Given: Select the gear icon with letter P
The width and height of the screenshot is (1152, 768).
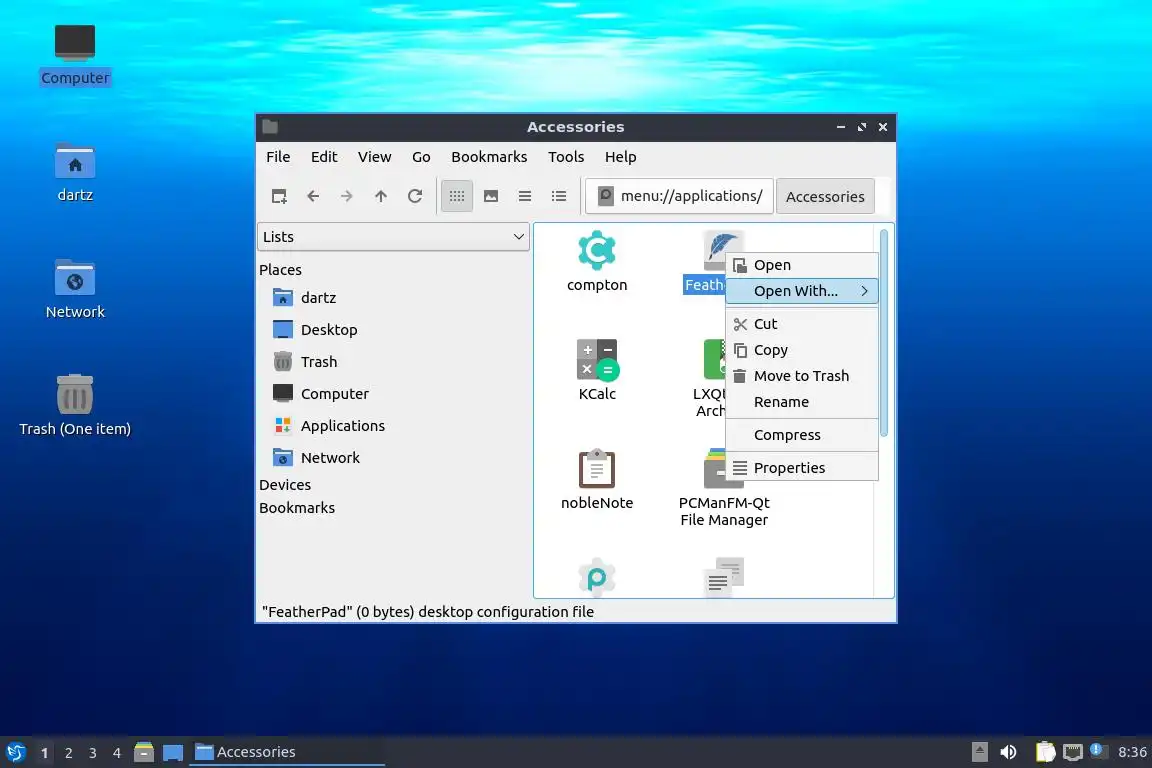Looking at the screenshot, I should (x=597, y=578).
